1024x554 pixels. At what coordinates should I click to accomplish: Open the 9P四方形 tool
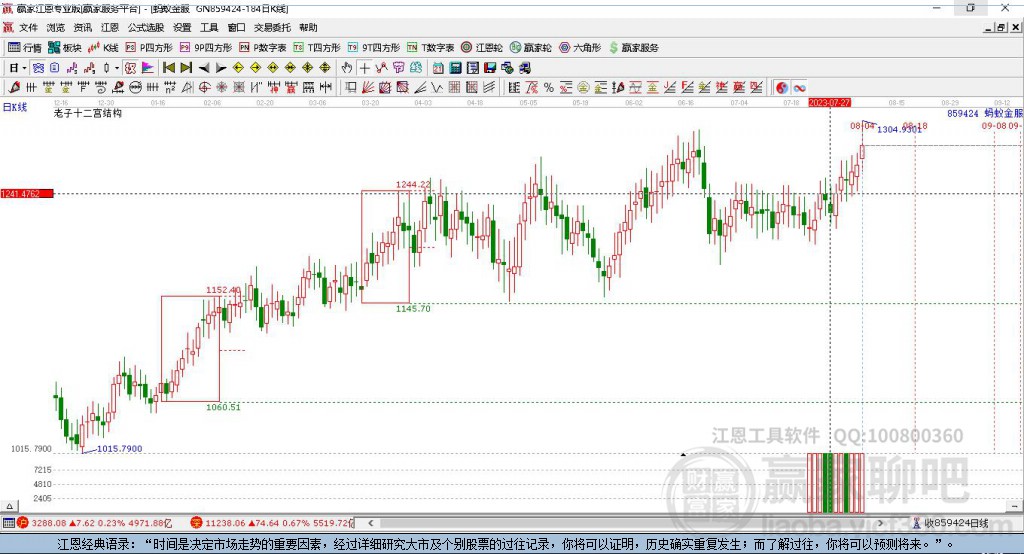point(206,48)
